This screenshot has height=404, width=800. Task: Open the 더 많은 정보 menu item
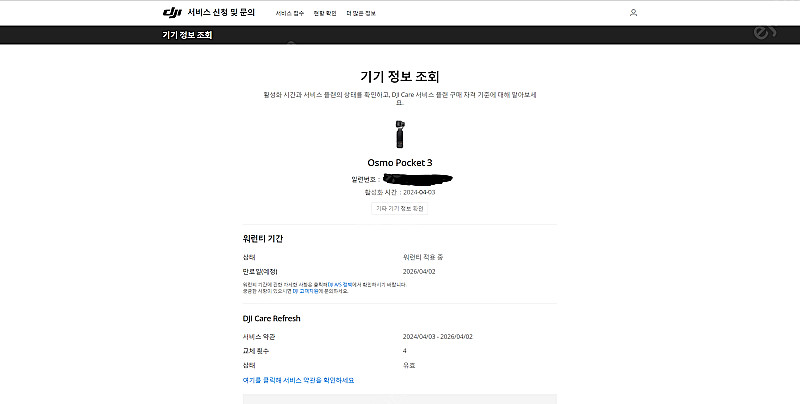click(361, 13)
